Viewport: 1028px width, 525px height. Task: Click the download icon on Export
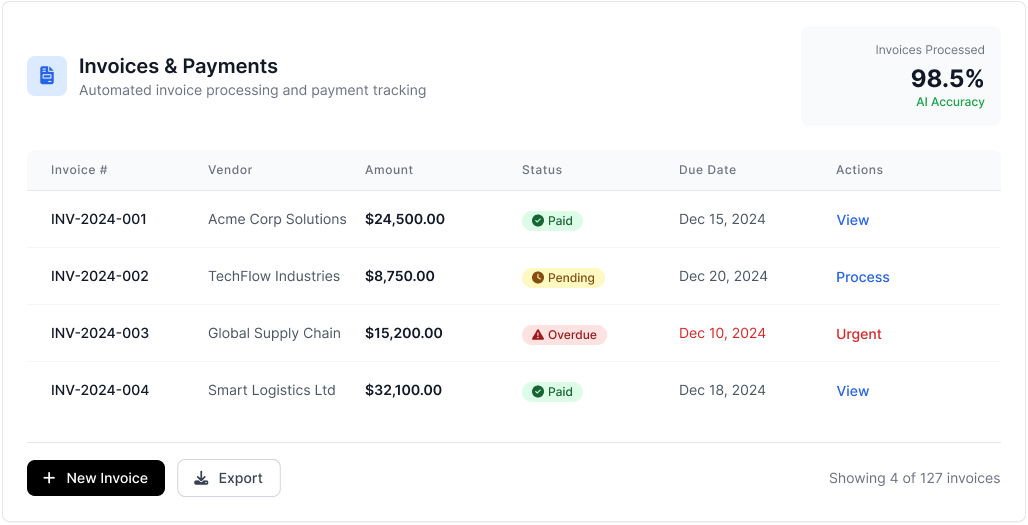point(201,479)
